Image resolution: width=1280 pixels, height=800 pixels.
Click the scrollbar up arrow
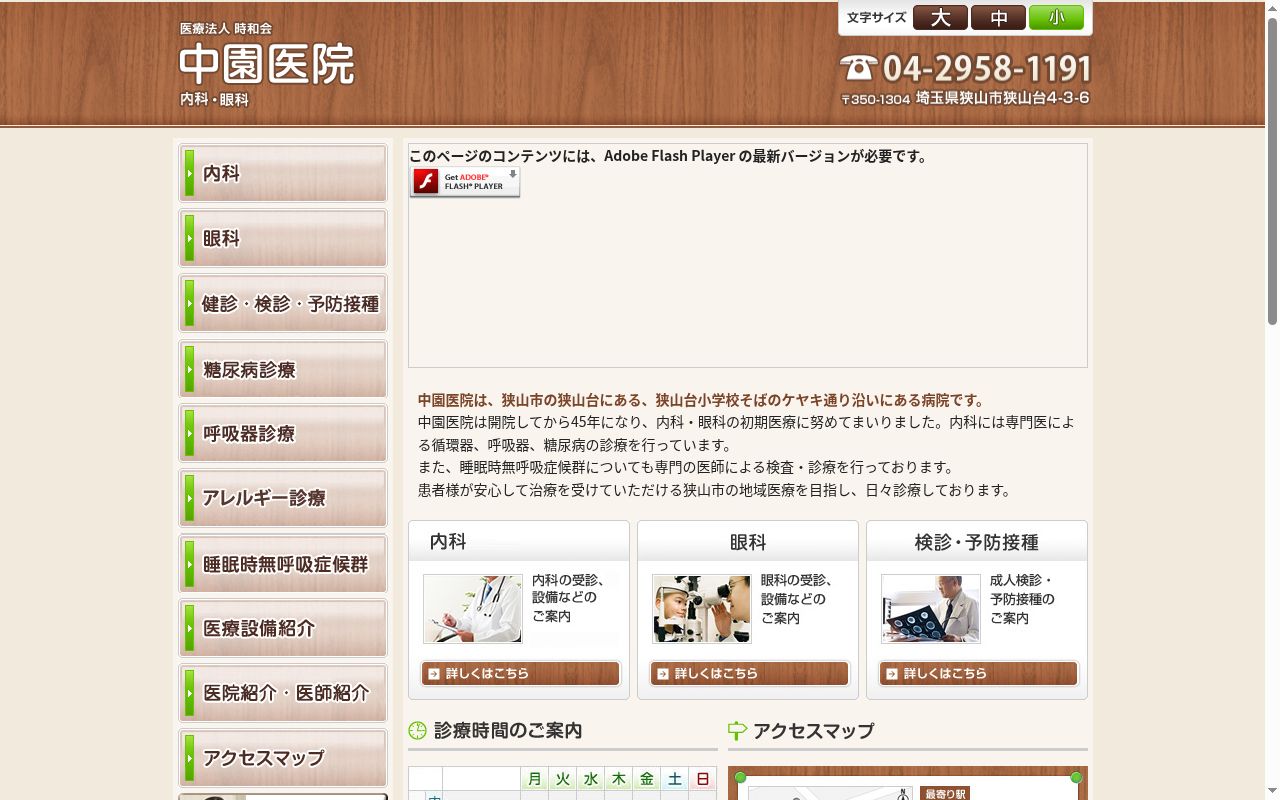(x=1272, y=7)
